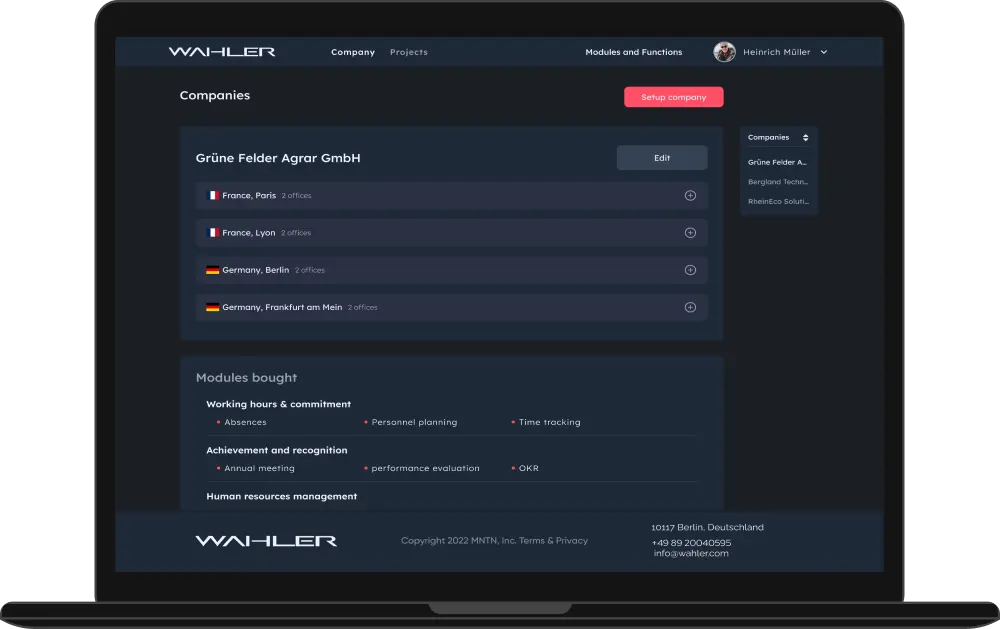The image size is (1000, 629).
Task: Expand Germany, Frankfurt am Main plus icon
Action: 690,307
